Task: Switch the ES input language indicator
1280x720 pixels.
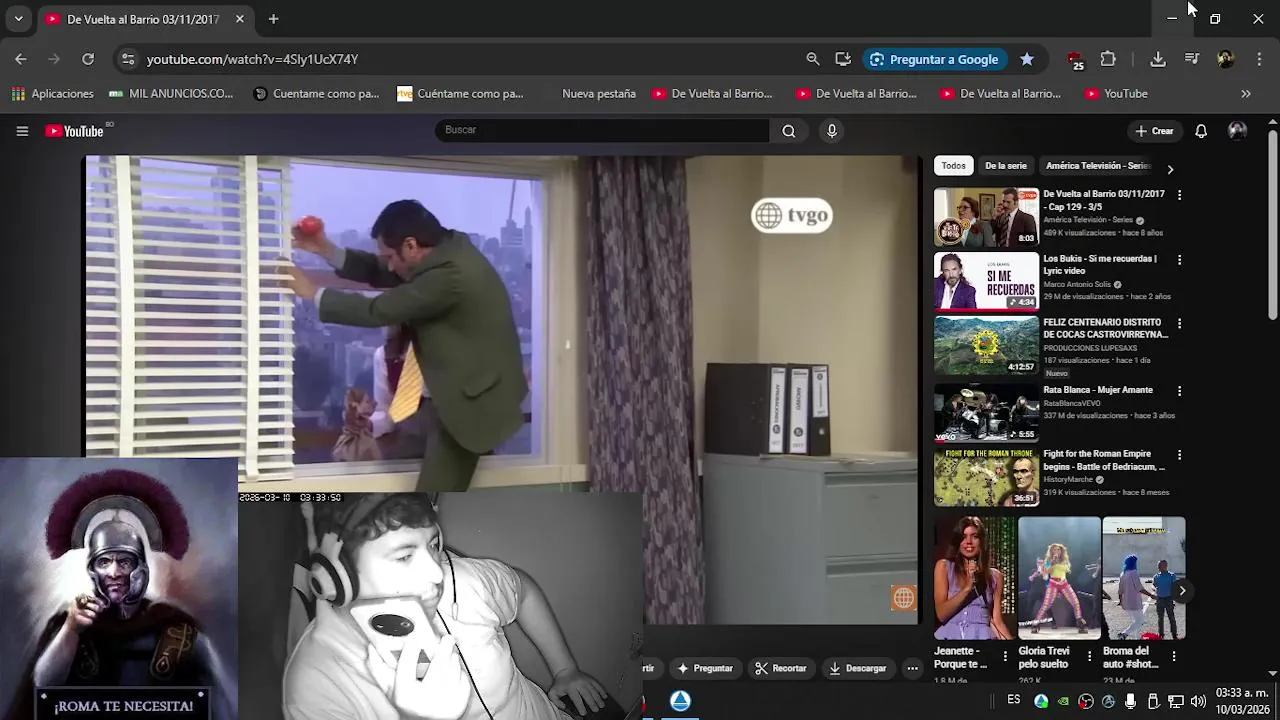Action: tap(1014, 700)
